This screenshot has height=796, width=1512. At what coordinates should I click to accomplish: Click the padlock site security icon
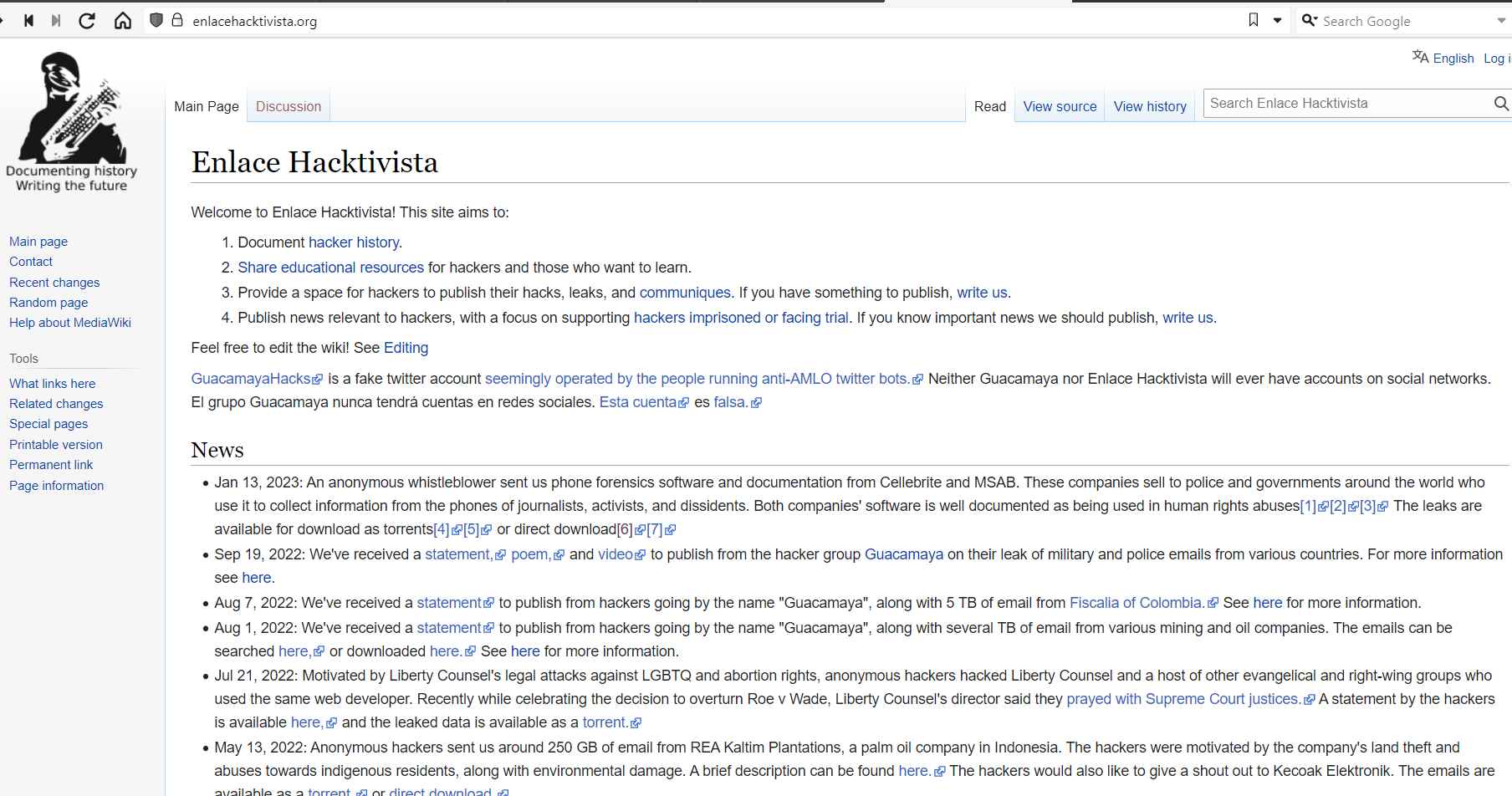[176, 21]
